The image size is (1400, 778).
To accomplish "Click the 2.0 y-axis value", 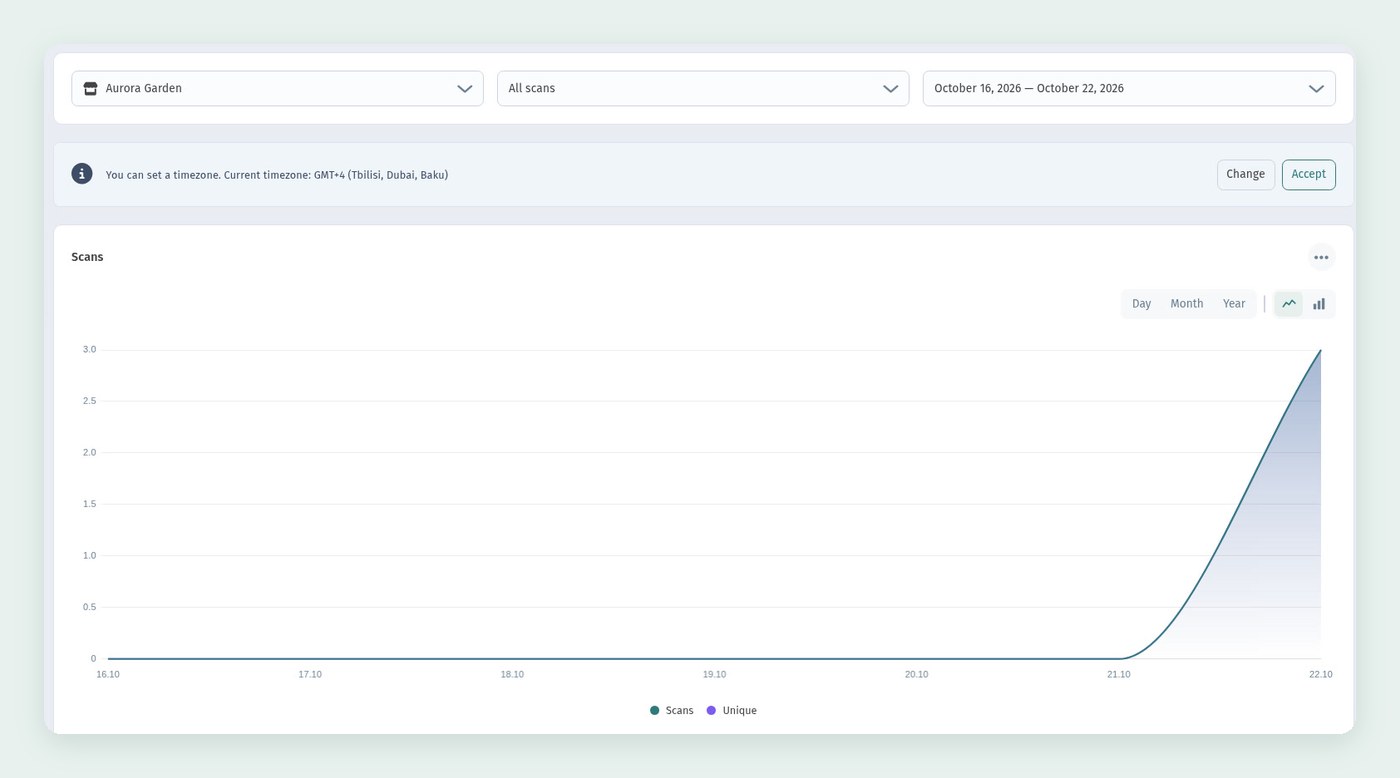I will coord(90,452).
